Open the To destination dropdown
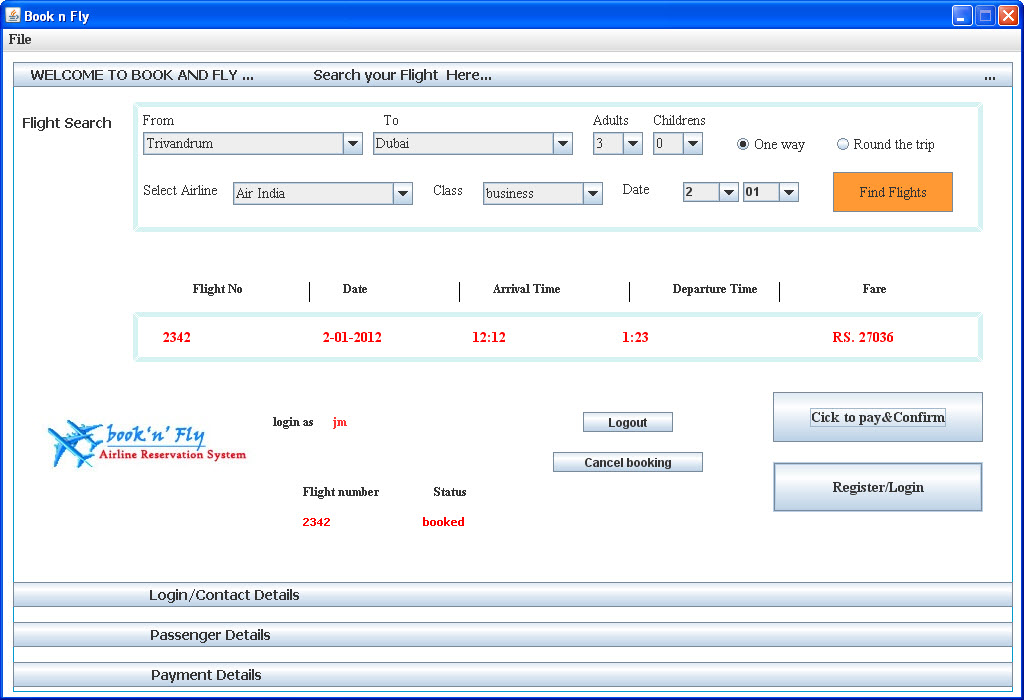Screen dimensions: 1024x700 point(473,144)
